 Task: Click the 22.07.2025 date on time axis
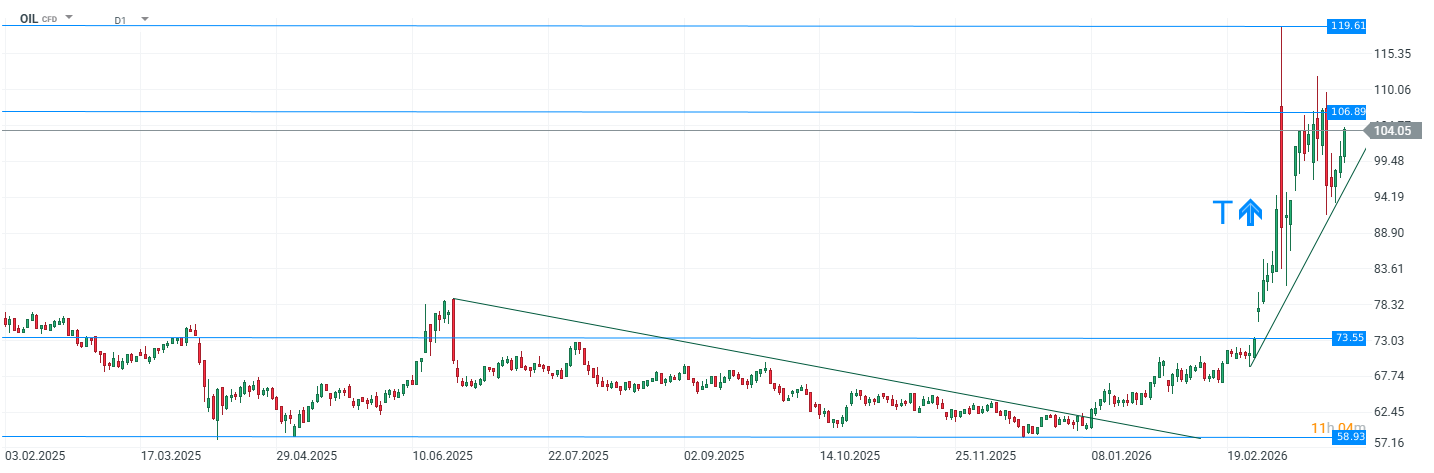pyautogui.click(x=580, y=456)
